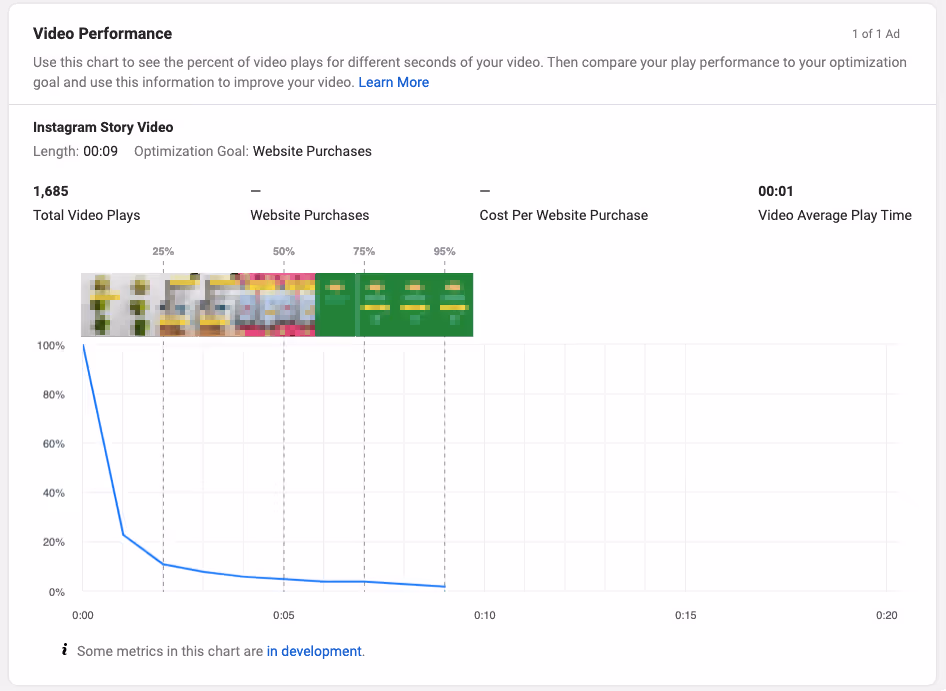The height and width of the screenshot is (691, 946).
Task: Click the 'Total Video Plays' label
Action: (86, 215)
